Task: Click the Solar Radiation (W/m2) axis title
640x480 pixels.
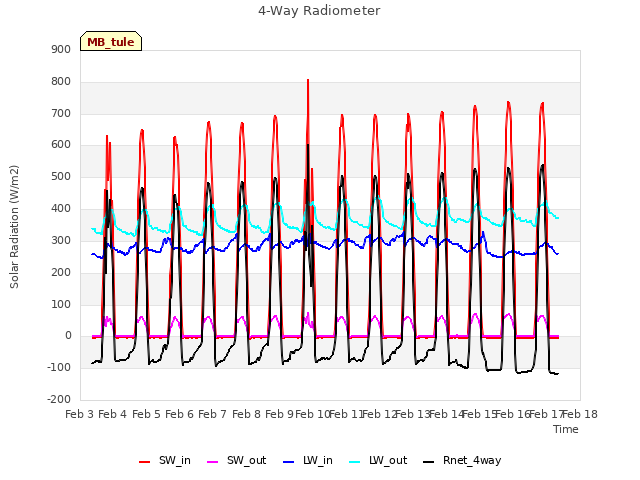Action: (x=14, y=227)
